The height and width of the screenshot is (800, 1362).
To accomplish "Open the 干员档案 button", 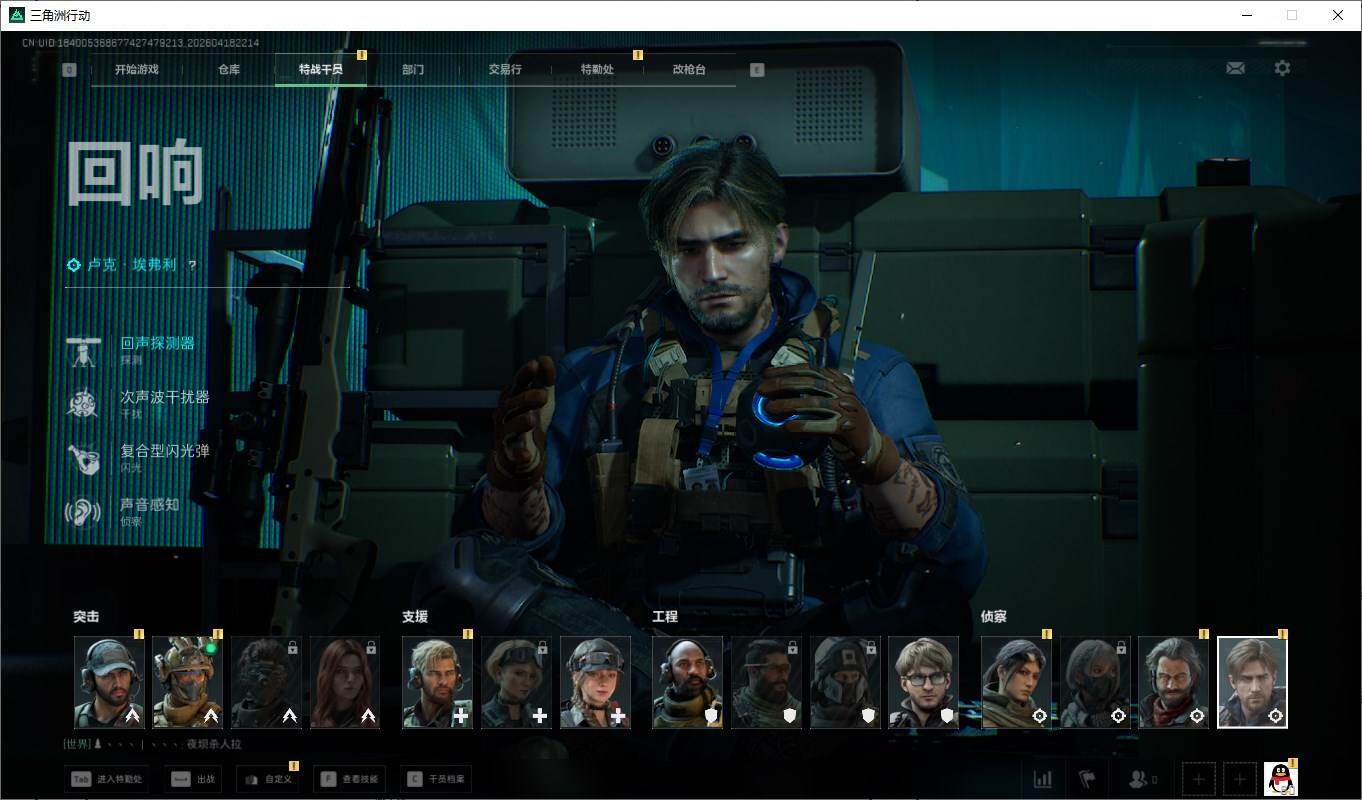I will pyautogui.click(x=436, y=778).
